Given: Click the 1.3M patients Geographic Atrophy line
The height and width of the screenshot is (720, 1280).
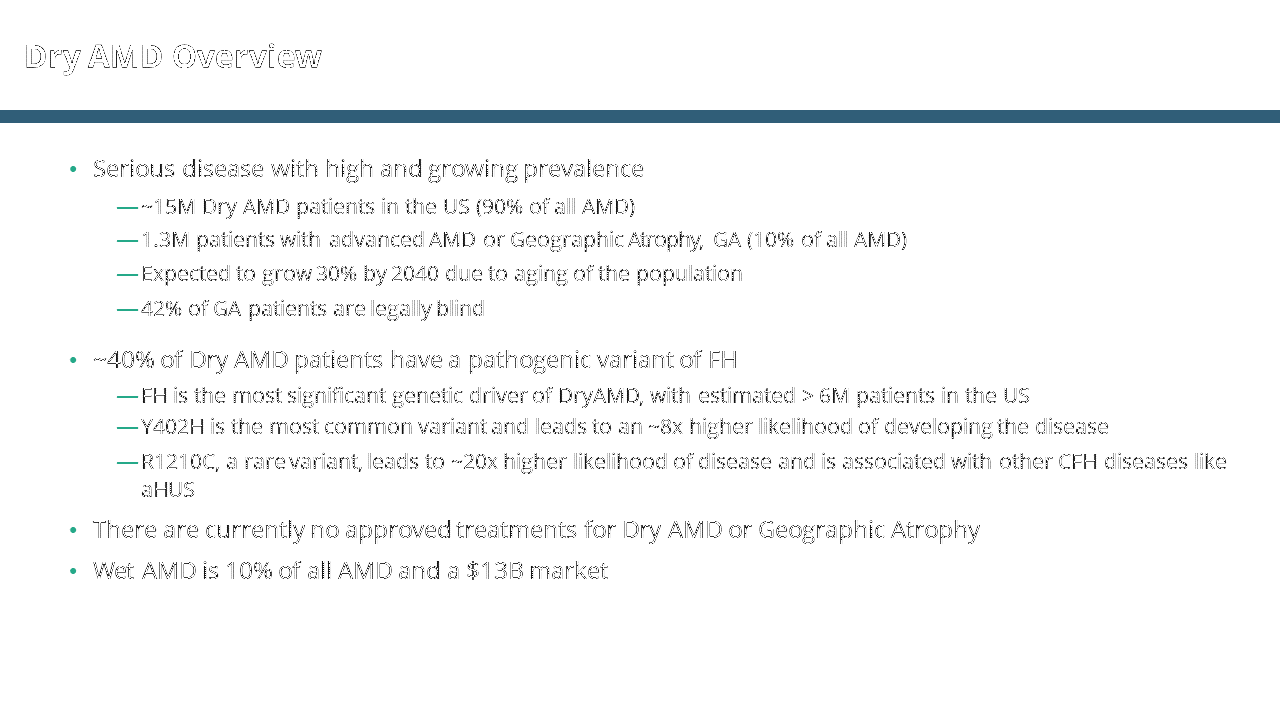Looking at the screenshot, I should tap(524, 240).
